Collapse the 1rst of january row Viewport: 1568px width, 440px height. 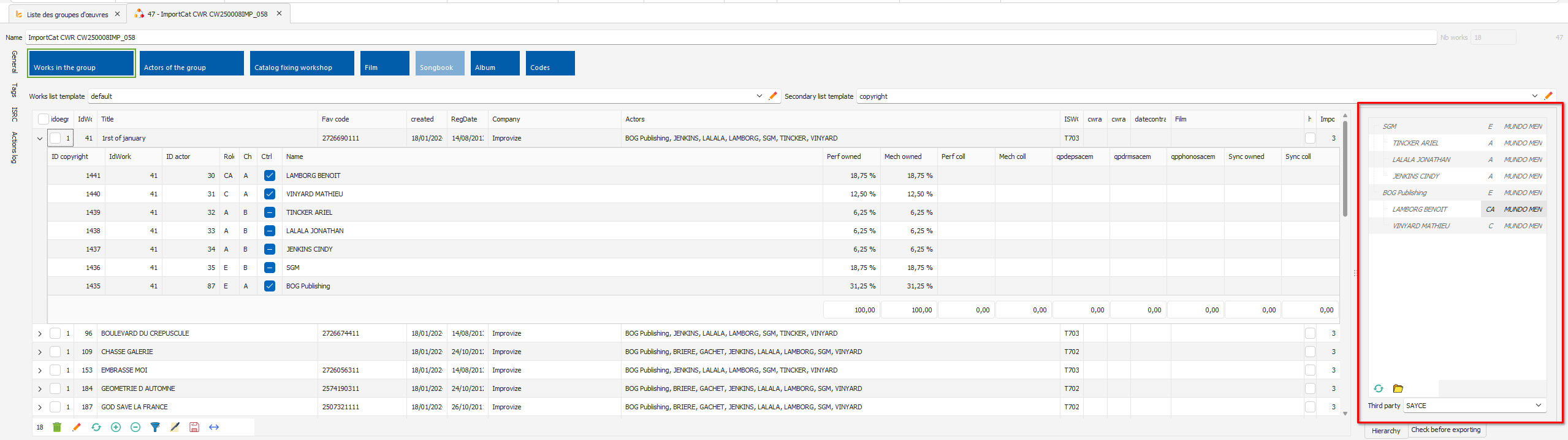point(40,139)
